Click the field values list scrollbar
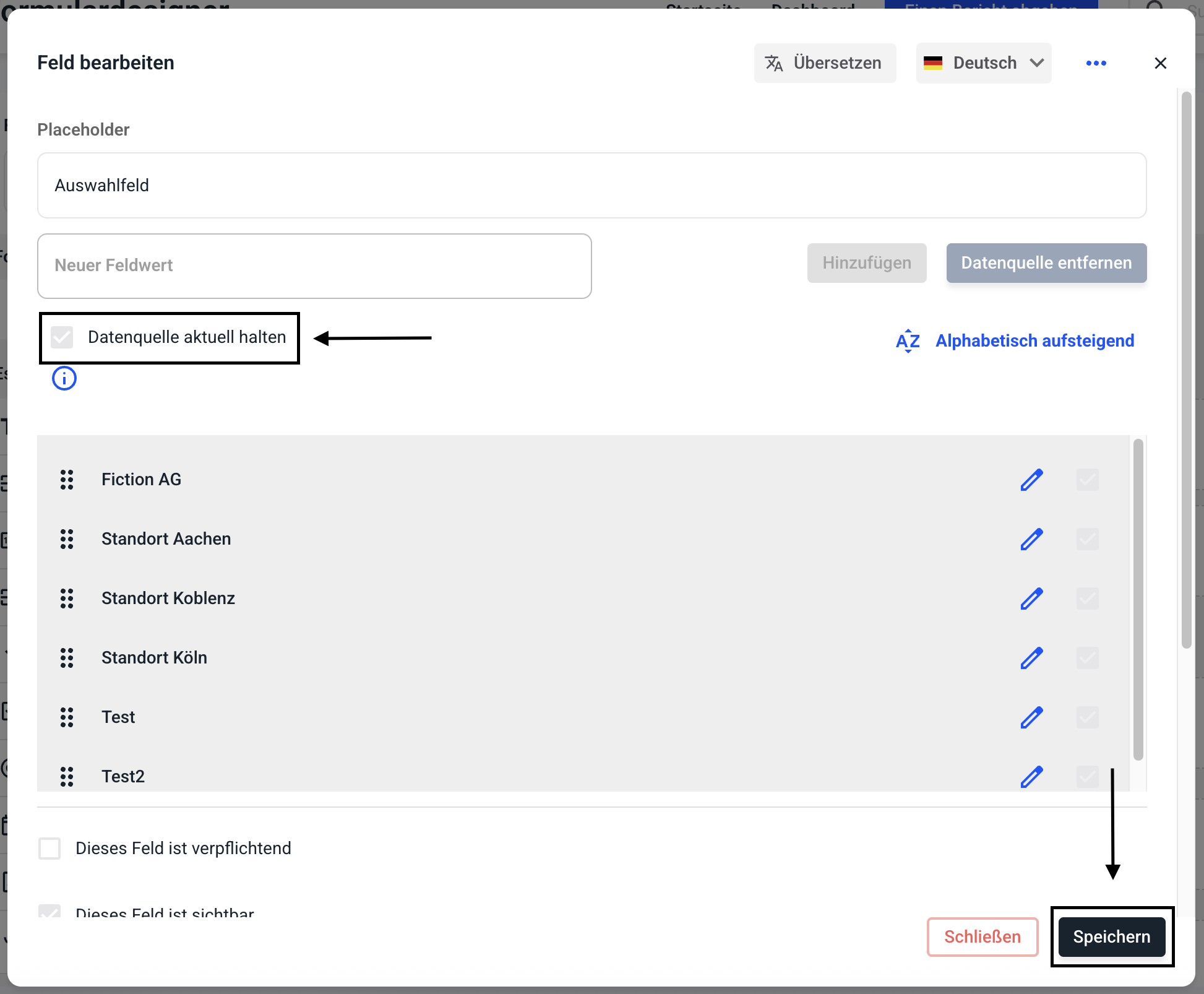Viewport: 1204px width, 994px height. point(1138,599)
